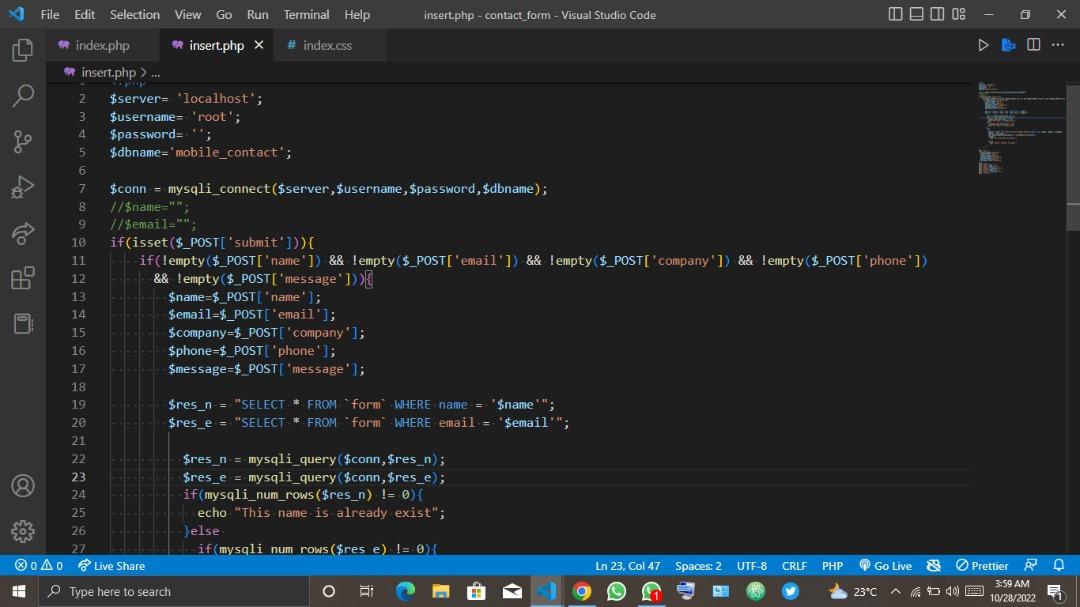The height and width of the screenshot is (607, 1080).
Task: Click the mysqli_connect text on line 7
Action: point(219,189)
